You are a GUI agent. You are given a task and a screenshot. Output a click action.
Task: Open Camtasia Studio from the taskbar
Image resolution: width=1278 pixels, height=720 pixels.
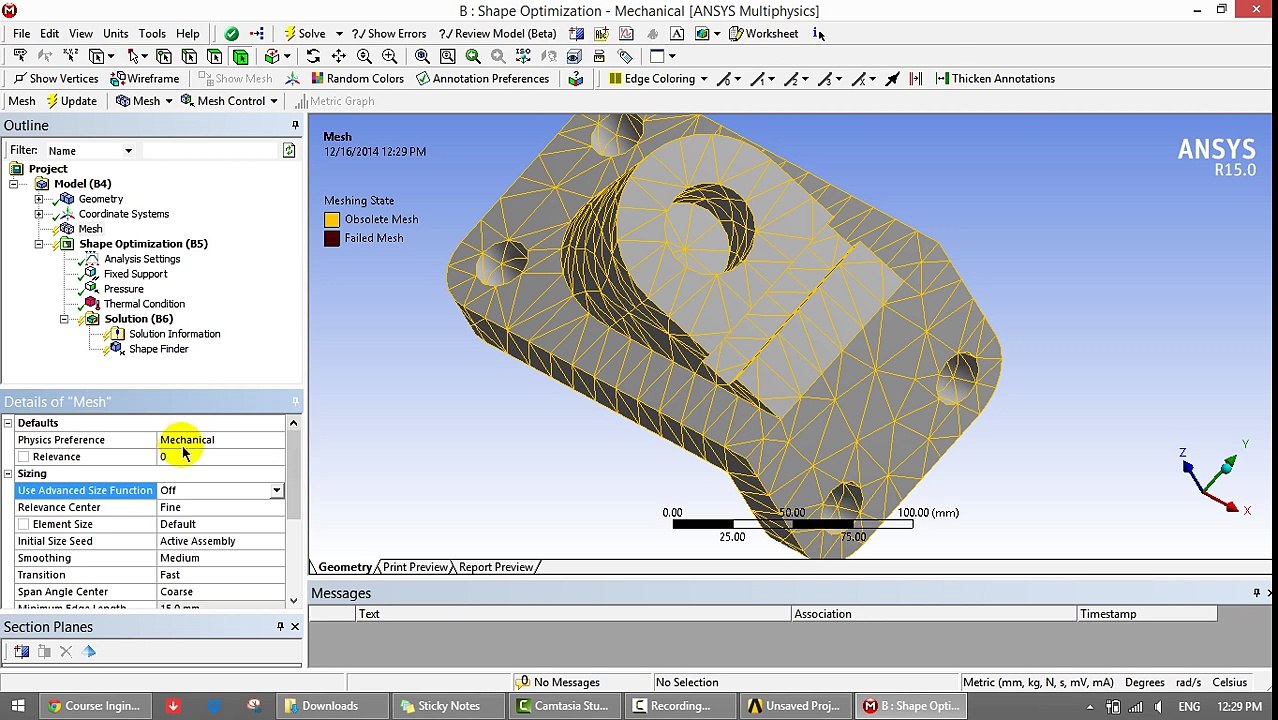pyautogui.click(x=562, y=706)
